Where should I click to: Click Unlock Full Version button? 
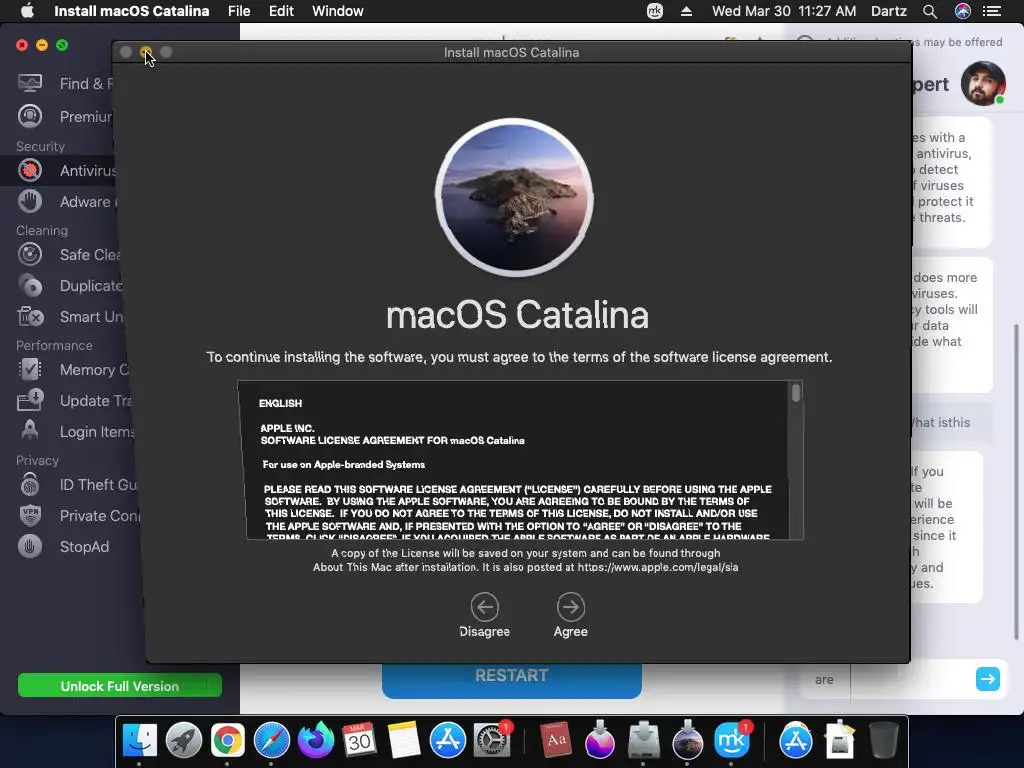[120, 686]
